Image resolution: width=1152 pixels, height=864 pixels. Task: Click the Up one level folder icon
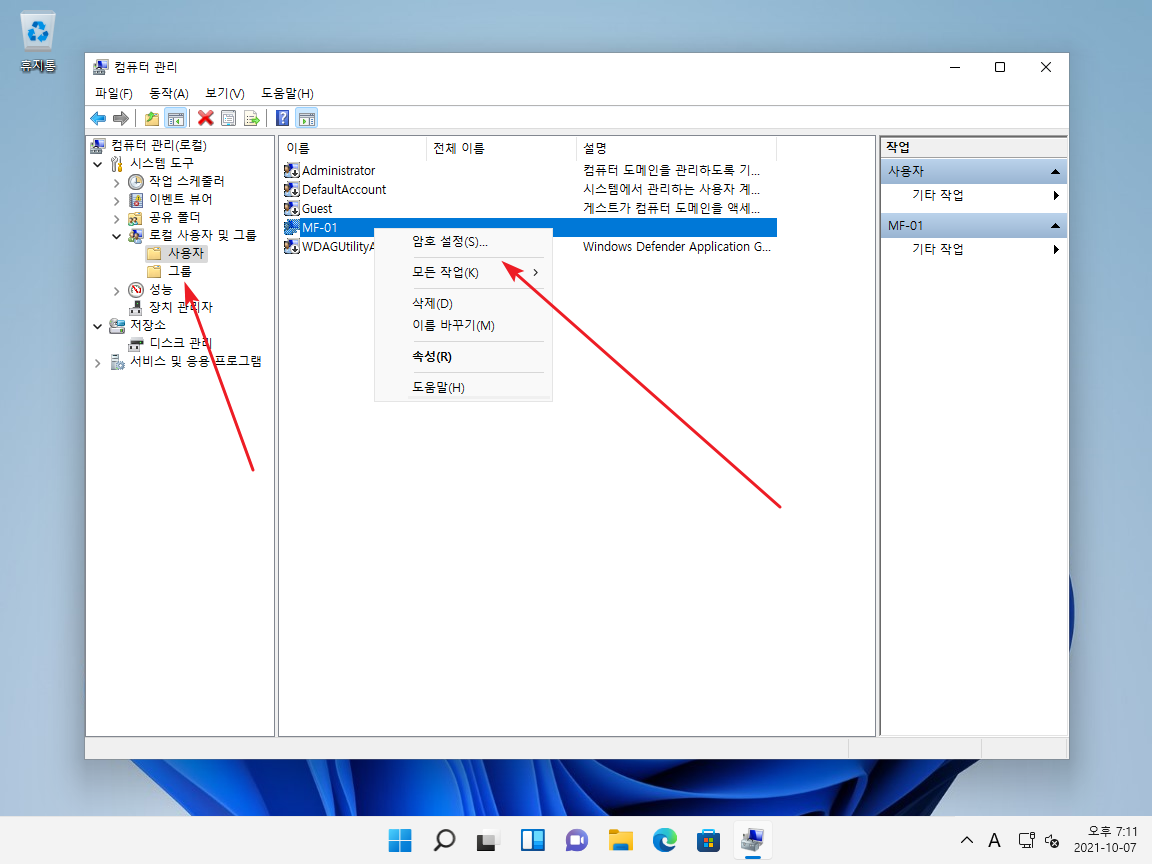tap(152, 118)
